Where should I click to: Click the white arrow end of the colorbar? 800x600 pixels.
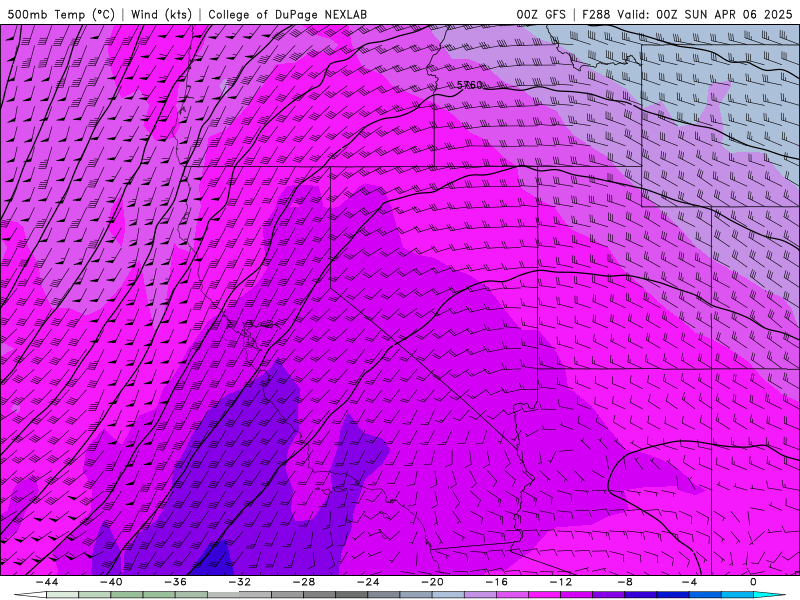(x=30, y=595)
